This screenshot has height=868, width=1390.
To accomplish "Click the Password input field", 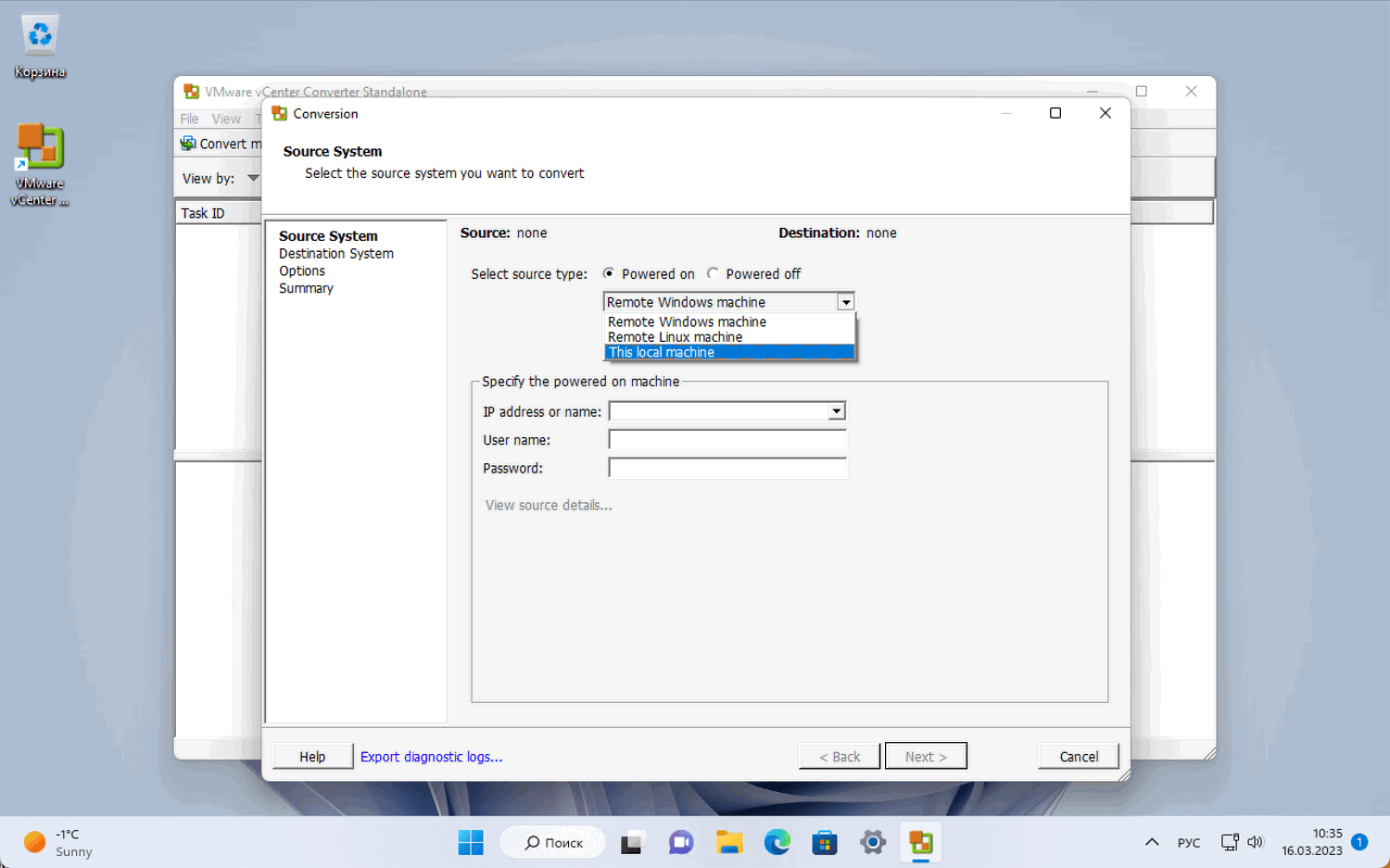I will coord(727,468).
